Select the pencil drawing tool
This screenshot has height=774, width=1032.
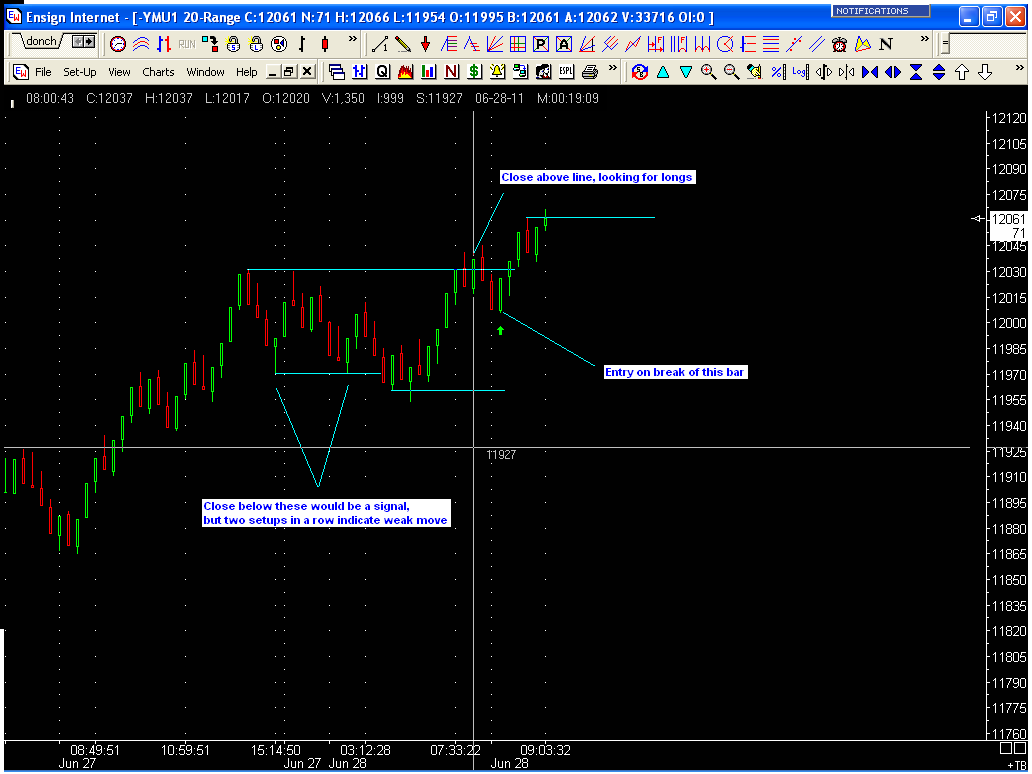(x=403, y=44)
